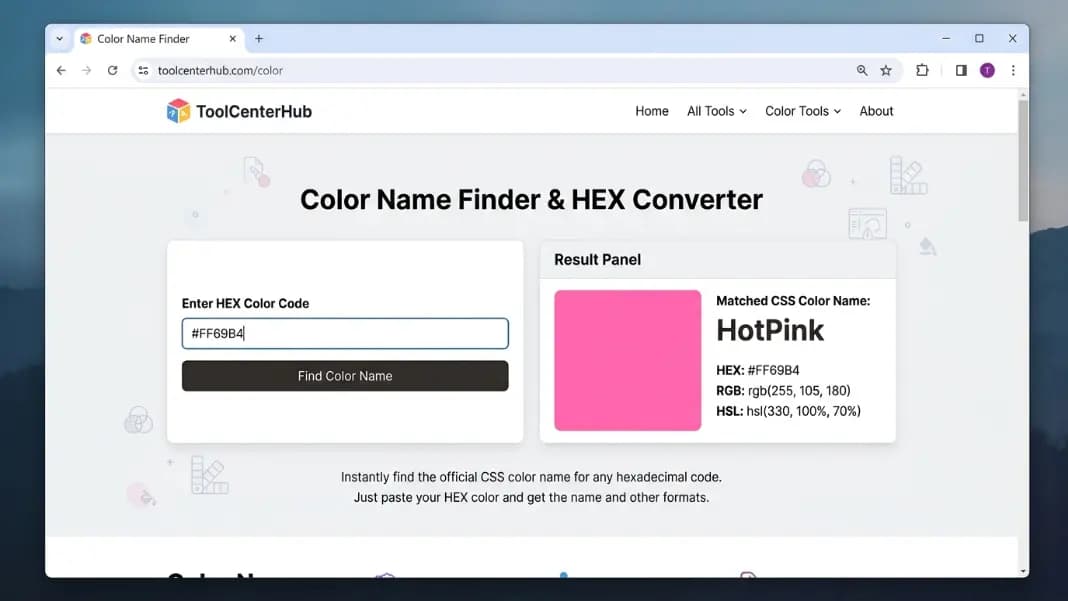Click the Color Name Finder & HEX Converter heading
Image resolution: width=1068 pixels, height=601 pixels.
[531, 200]
